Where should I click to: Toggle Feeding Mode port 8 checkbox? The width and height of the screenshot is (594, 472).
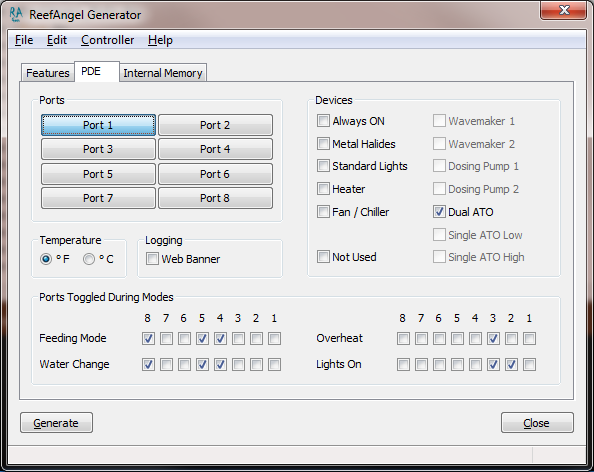click(148, 338)
